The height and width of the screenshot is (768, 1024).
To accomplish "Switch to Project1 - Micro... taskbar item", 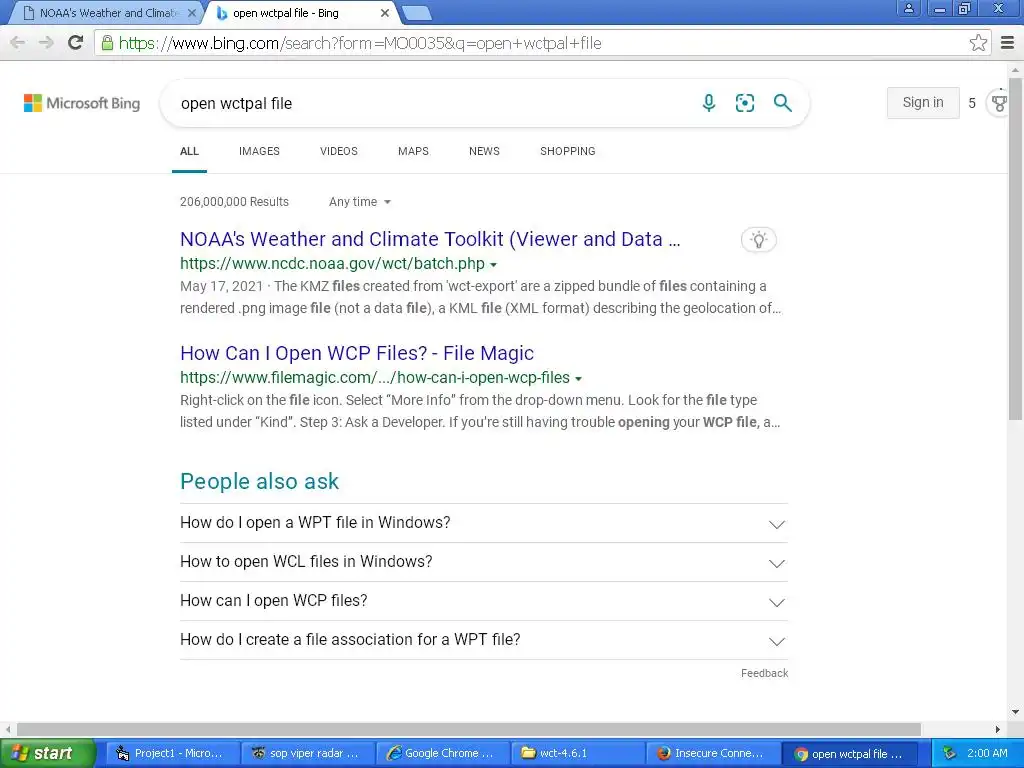I will click(173, 754).
